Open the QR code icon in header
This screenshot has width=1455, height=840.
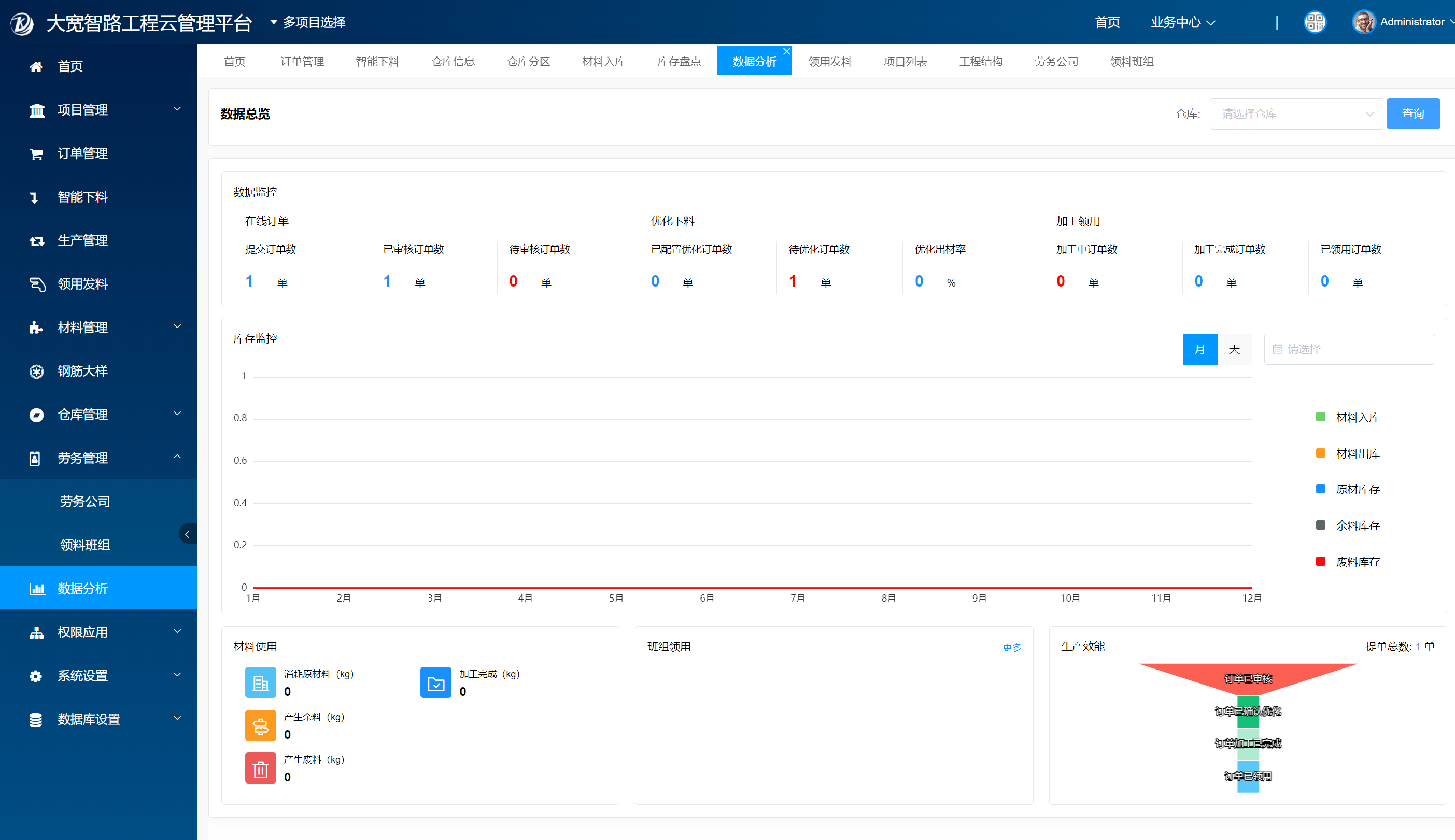[1315, 22]
